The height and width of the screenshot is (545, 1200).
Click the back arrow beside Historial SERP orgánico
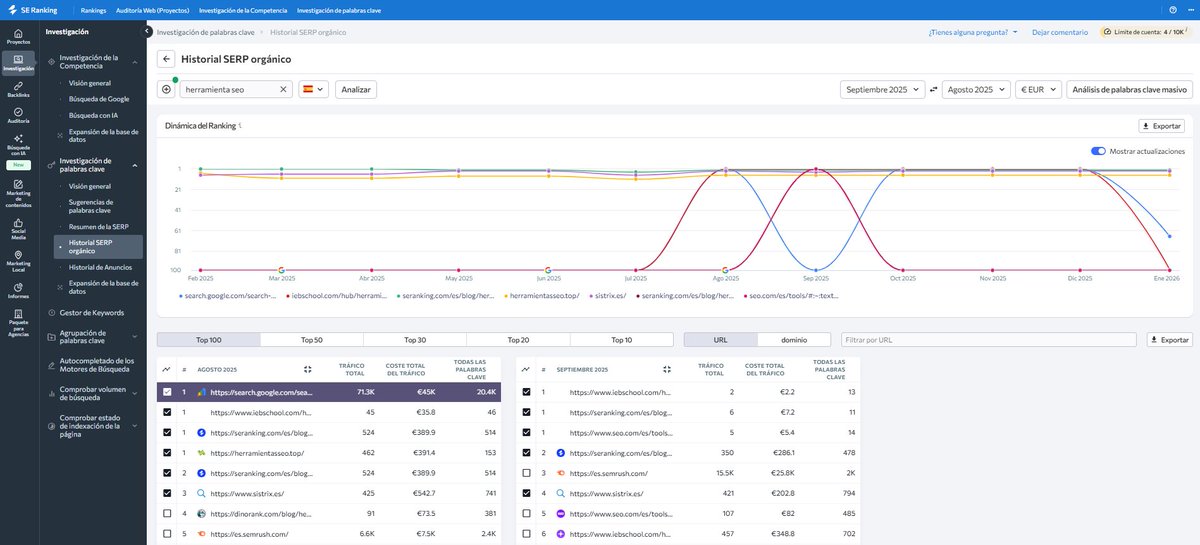coord(166,59)
